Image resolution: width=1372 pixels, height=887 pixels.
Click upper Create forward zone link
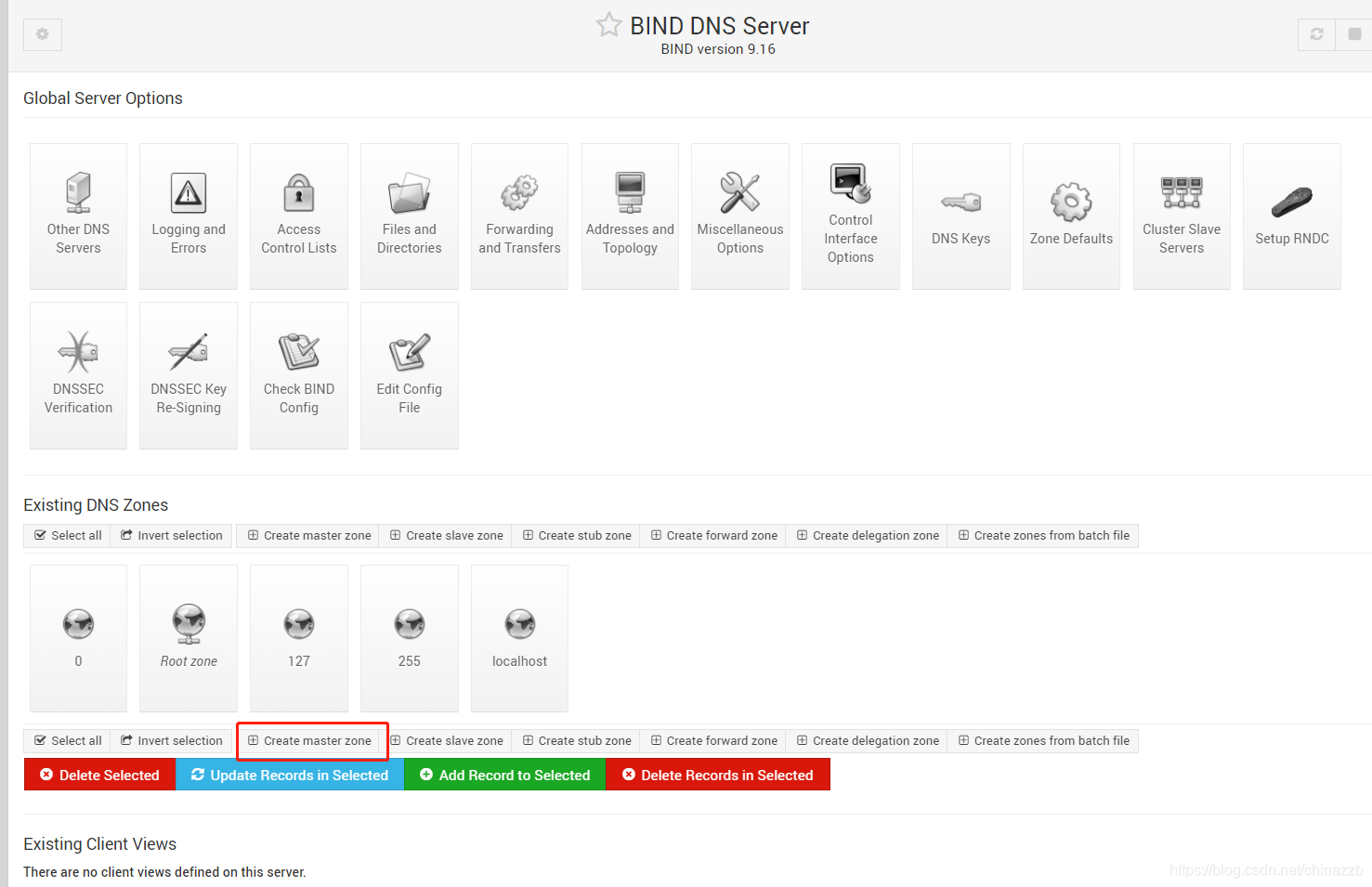coord(713,536)
